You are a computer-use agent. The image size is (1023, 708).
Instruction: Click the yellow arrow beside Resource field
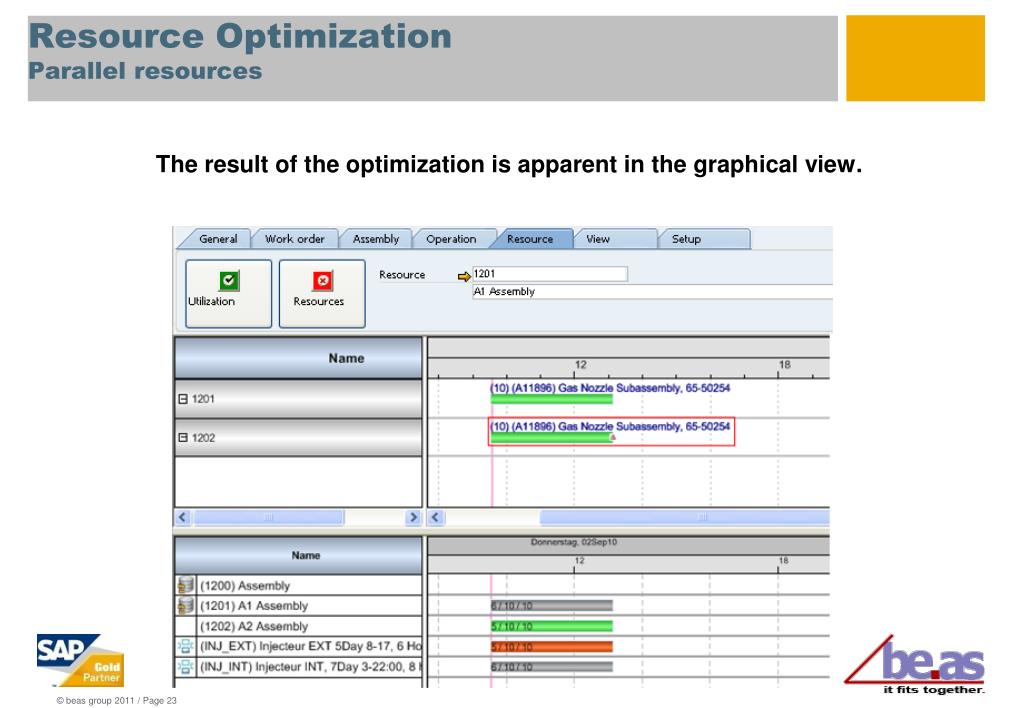(463, 275)
